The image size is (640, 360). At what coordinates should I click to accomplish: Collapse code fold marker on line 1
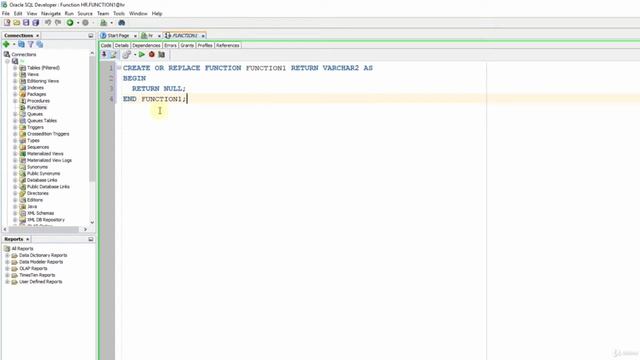pyautogui.click(x=119, y=68)
